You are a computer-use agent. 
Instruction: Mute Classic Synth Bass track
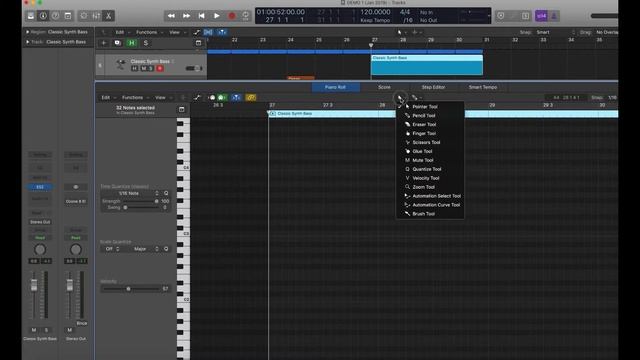tap(144, 69)
